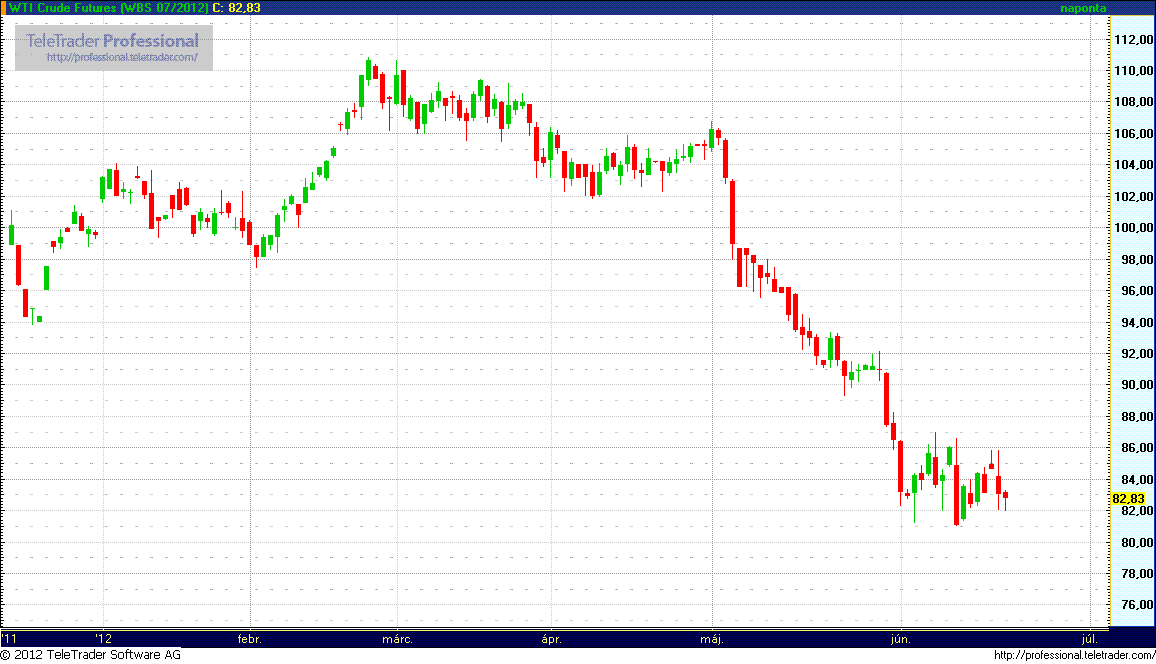The height and width of the screenshot is (664, 1156).
Task: Click the yellow 82,83 current price marker
Action: coord(1128,499)
